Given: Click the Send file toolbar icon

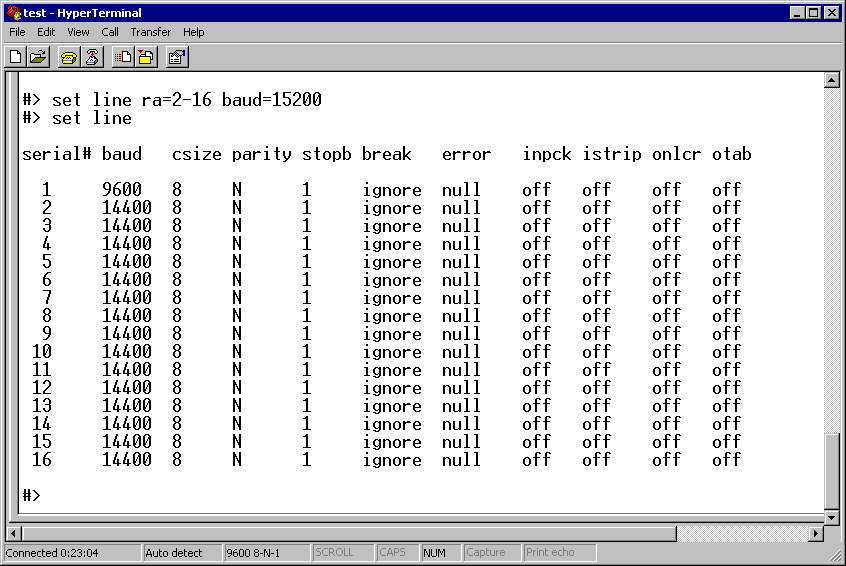Looking at the screenshot, I should tap(123, 57).
